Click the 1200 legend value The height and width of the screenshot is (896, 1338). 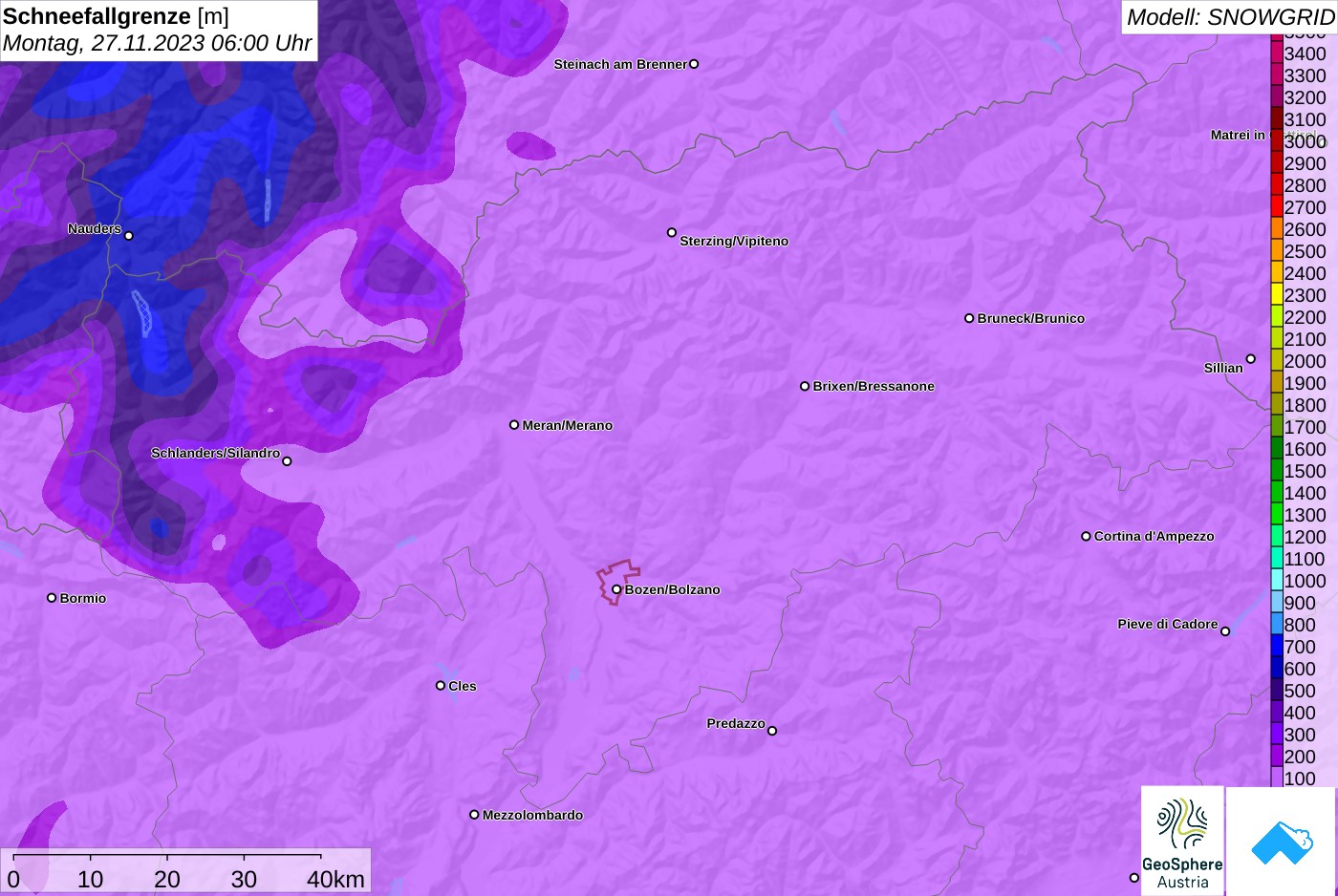1306,537
